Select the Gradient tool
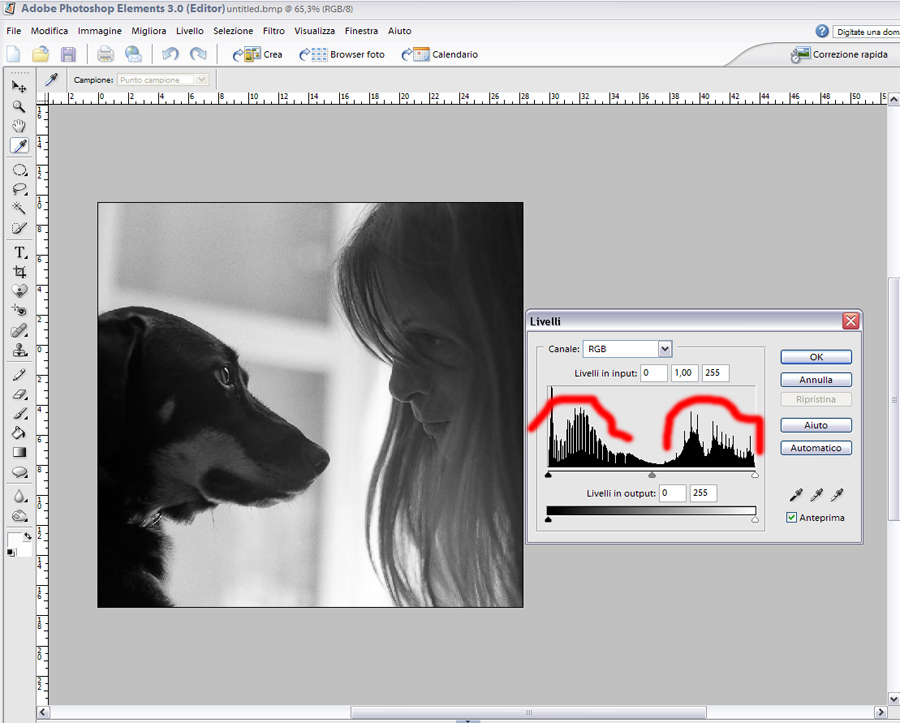 pyautogui.click(x=19, y=452)
